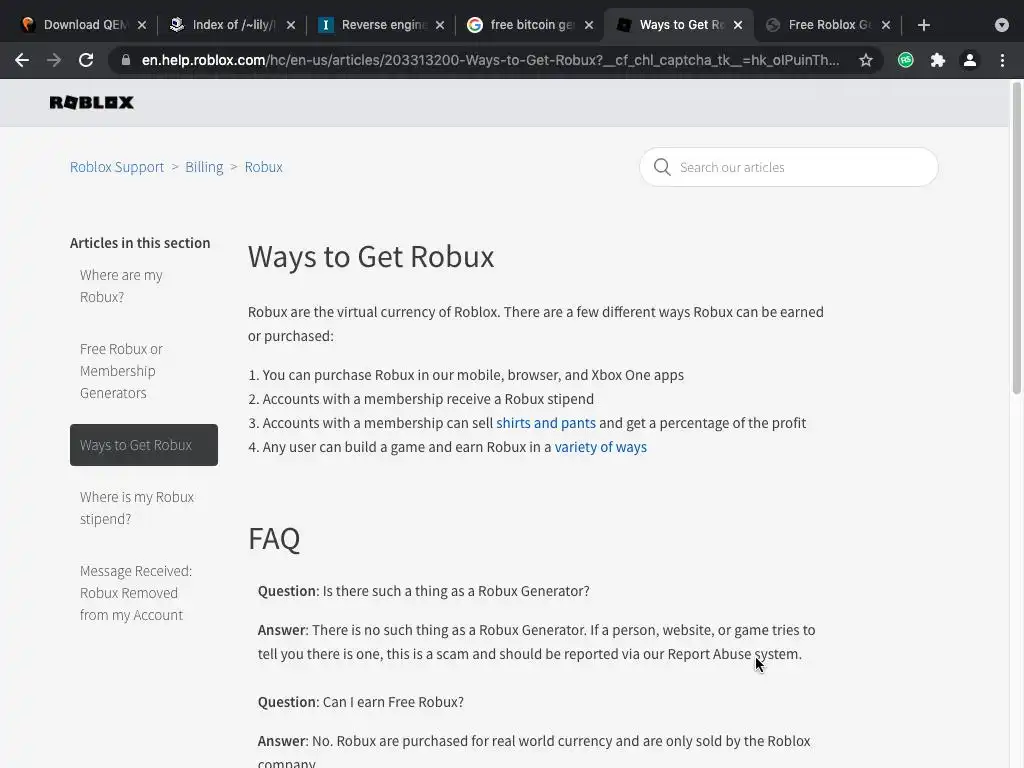The image size is (1024, 768).
Task: Close the Reverse engineering tab
Action: pyautogui.click(x=440, y=25)
